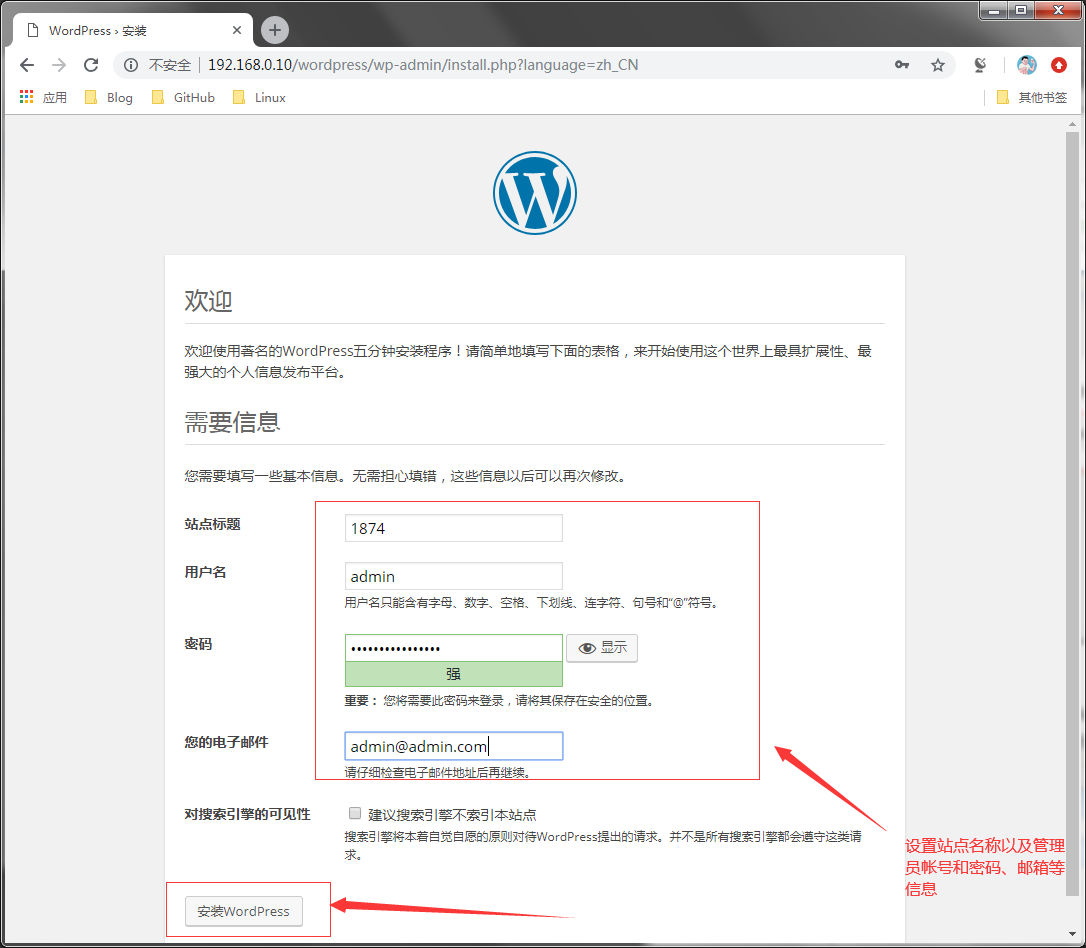The height and width of the screenshot is (948, 1086).
Task: Reload the current page
Action: [91, 65]
